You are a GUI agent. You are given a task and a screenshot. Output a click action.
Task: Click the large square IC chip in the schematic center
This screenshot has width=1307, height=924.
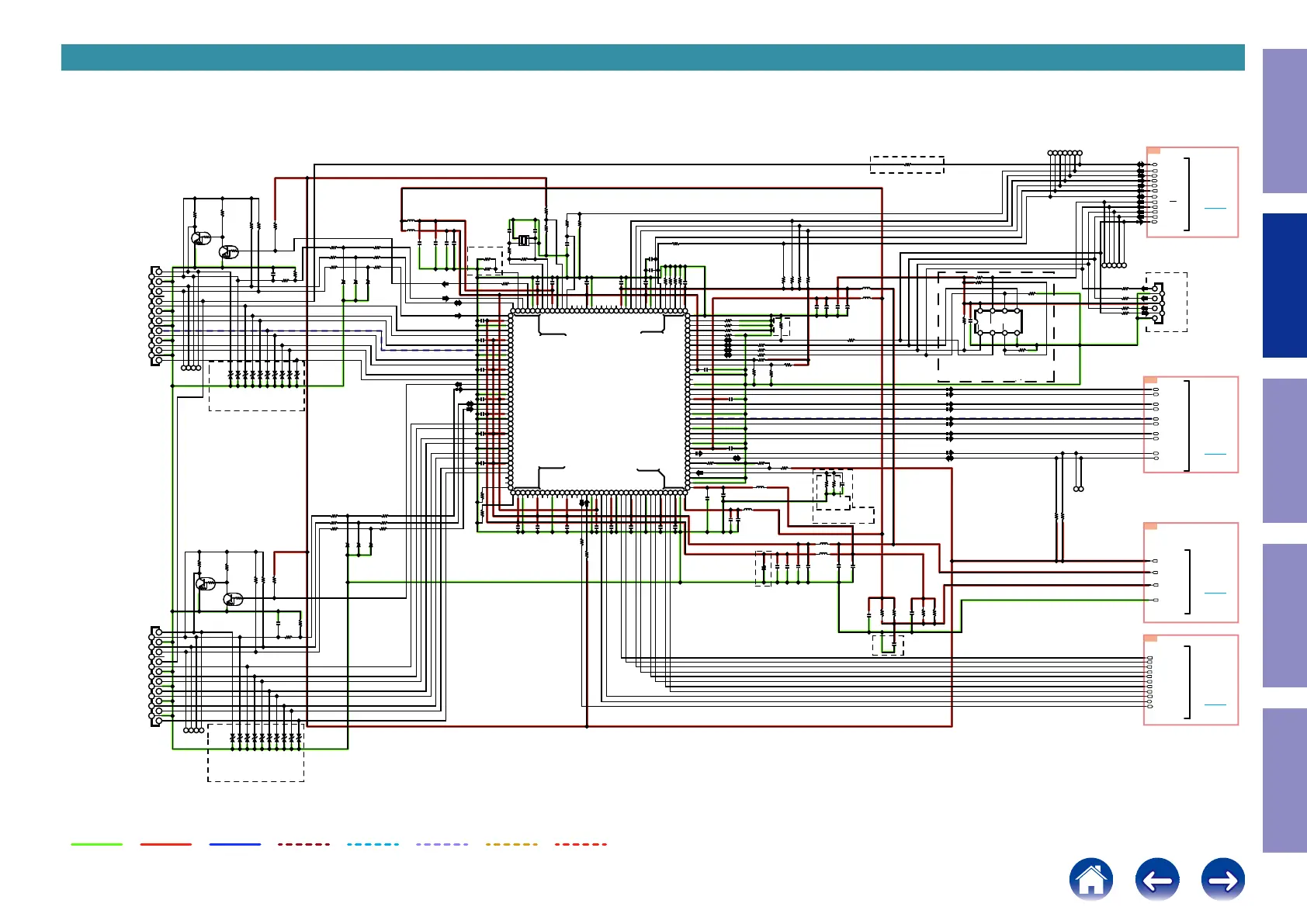coord(599,401)
